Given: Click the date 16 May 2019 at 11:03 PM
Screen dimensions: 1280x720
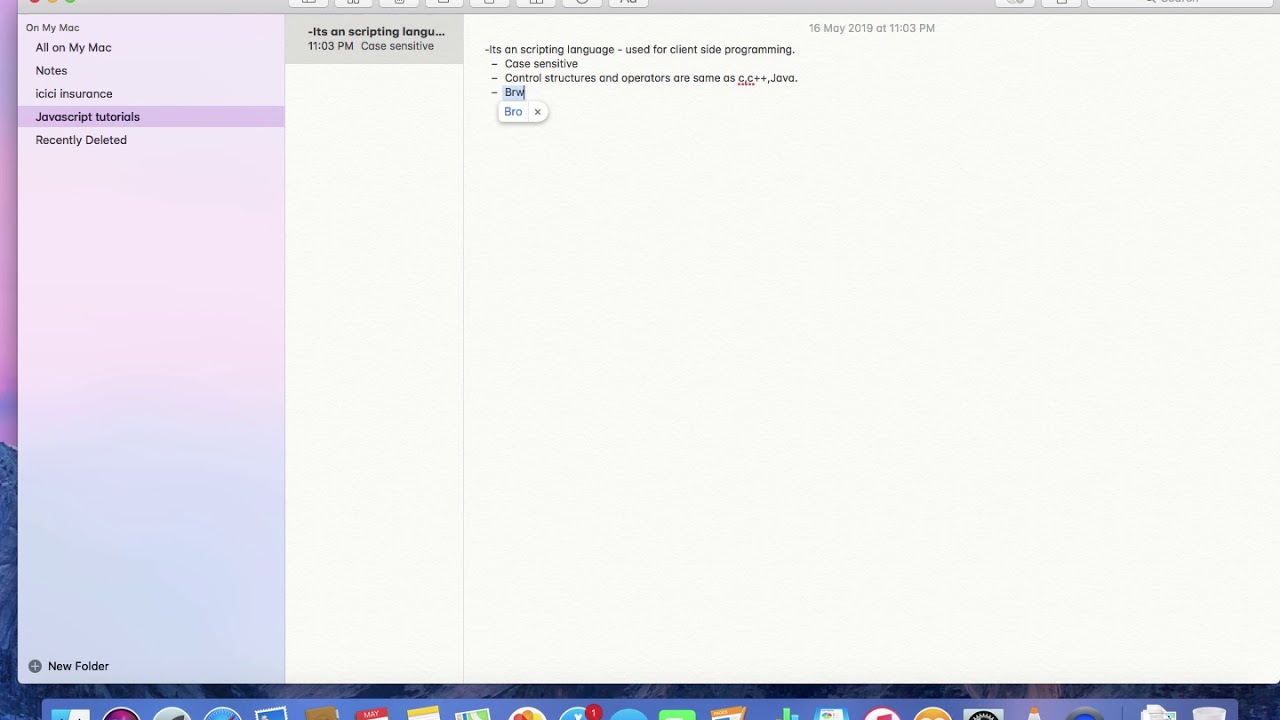Looking at the screenshot, I should (872, 28).
